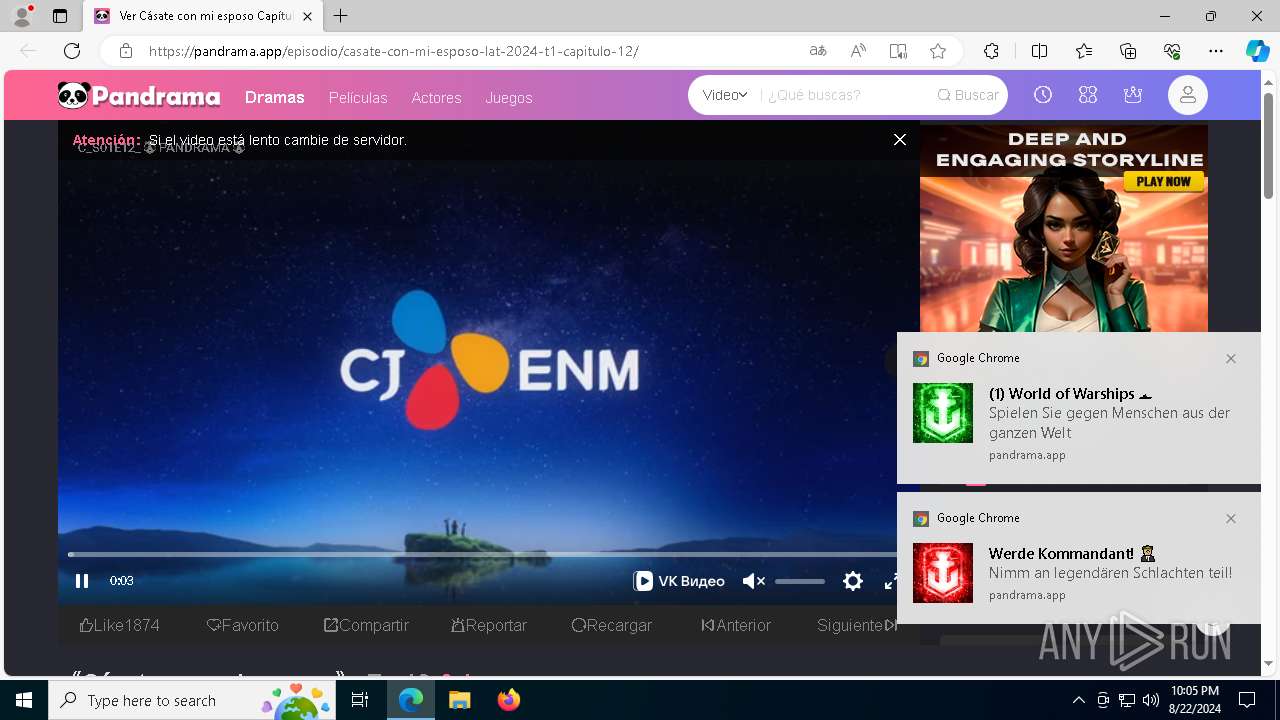Image resolution: width=1280 pixels, height=720 pixels.
Task: Open the user profile avatar
Action: [x=1188, y=95]
